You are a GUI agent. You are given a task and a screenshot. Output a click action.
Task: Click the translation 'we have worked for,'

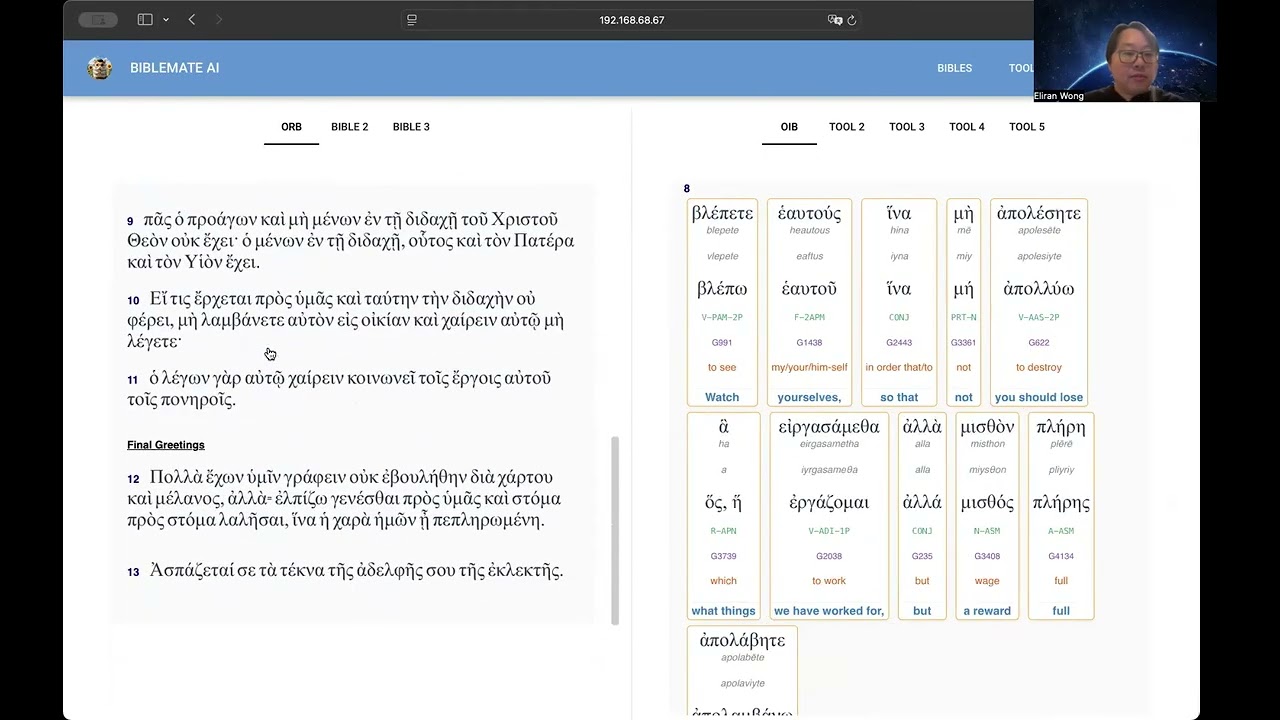(829, 611)
